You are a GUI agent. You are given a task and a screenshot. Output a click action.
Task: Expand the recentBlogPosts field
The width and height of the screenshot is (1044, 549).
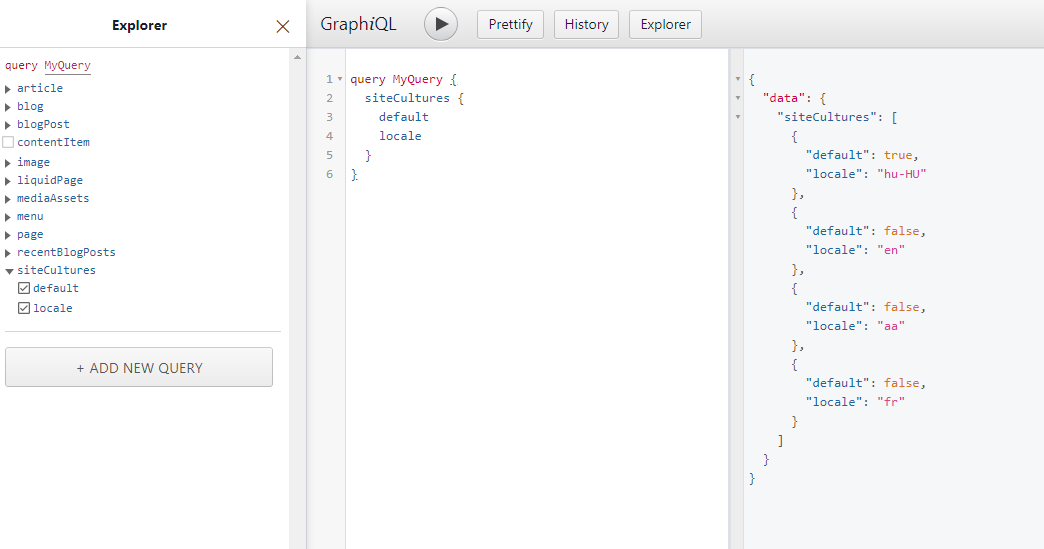pos(8,253)
